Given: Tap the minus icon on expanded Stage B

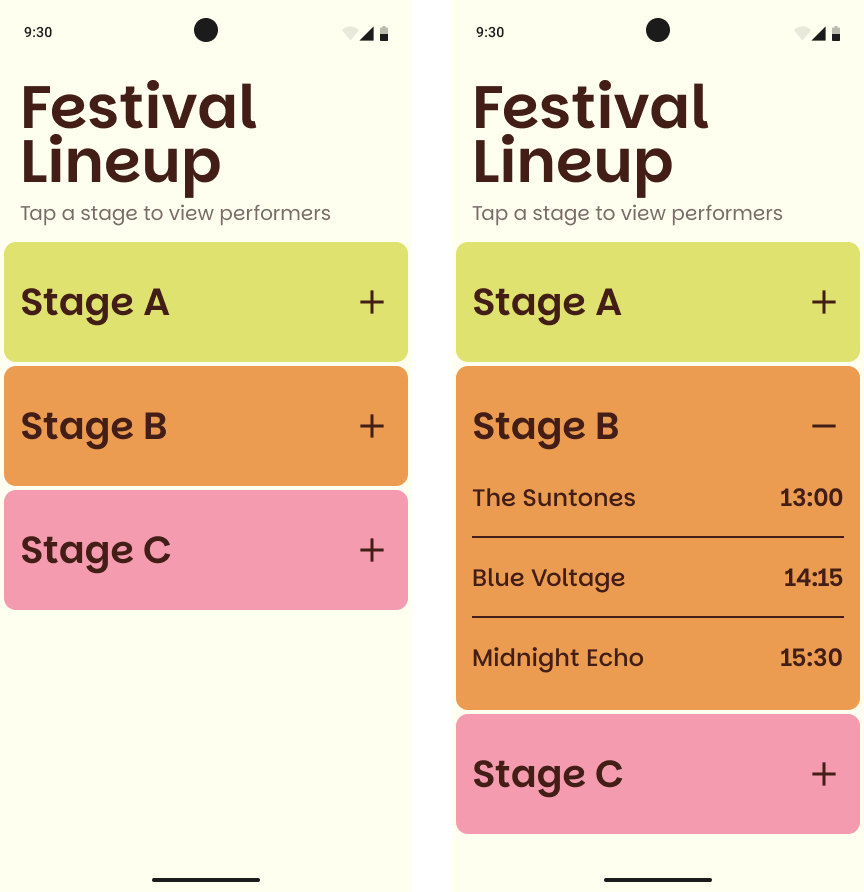Looking at the screenshot, I should coord(824,426).
